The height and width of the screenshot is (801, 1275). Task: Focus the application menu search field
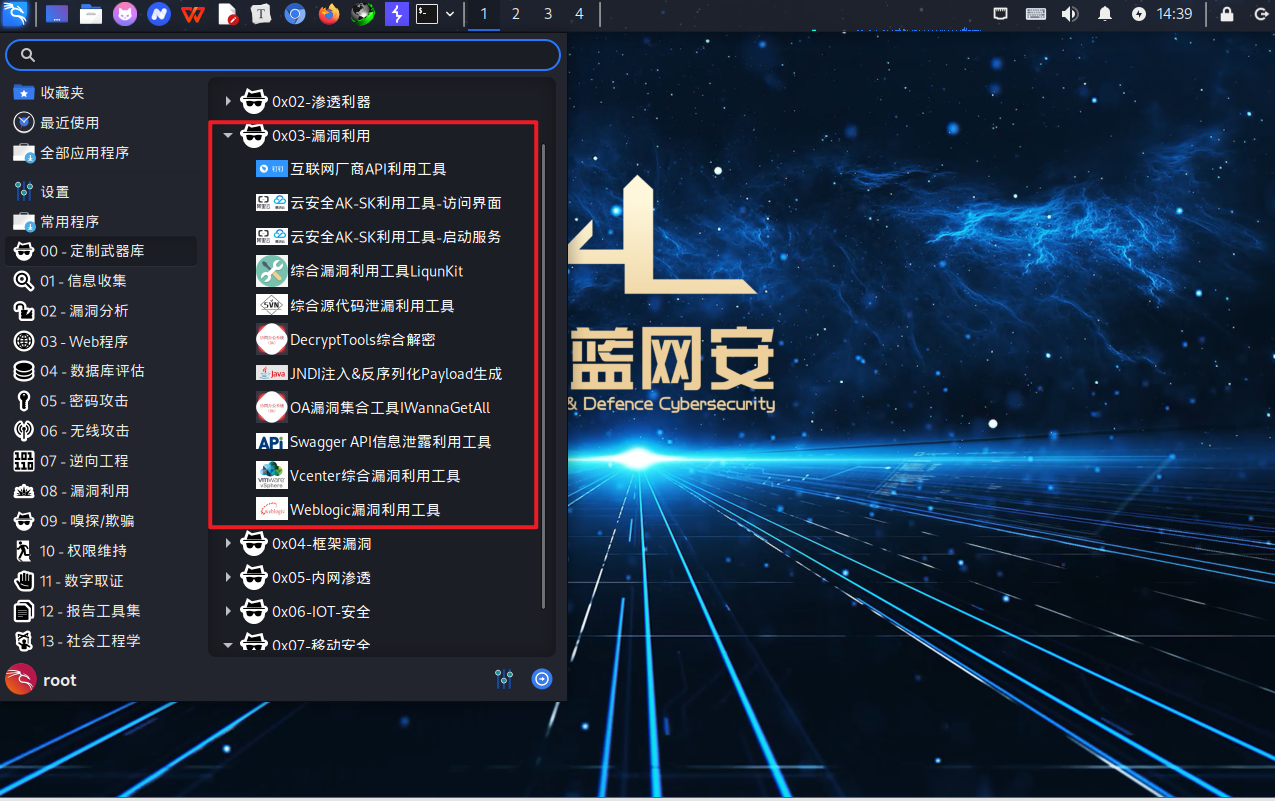click(283, 55)
